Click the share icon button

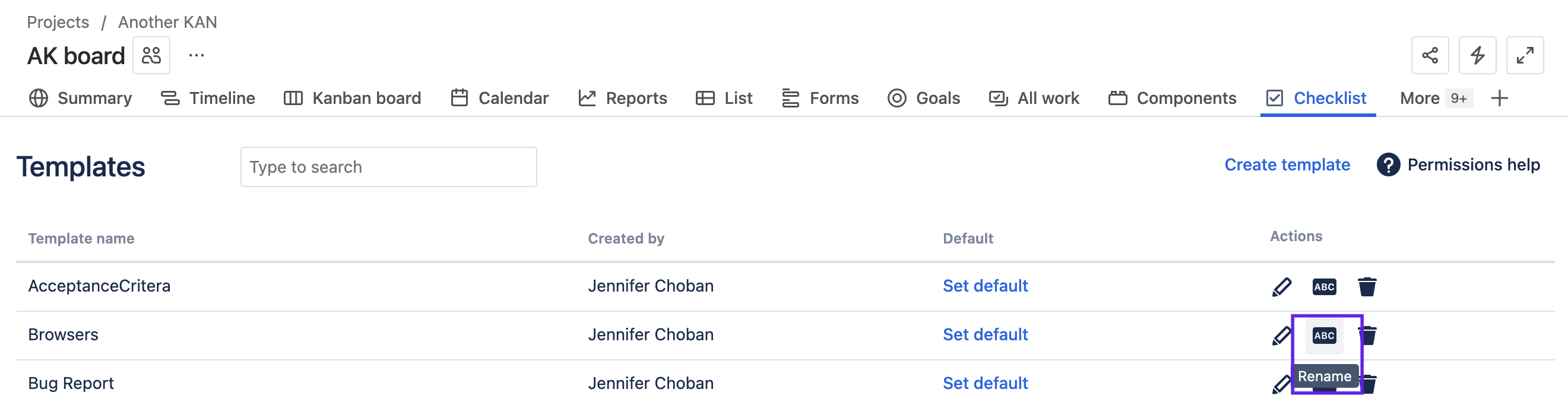[x=1429, y=55]
